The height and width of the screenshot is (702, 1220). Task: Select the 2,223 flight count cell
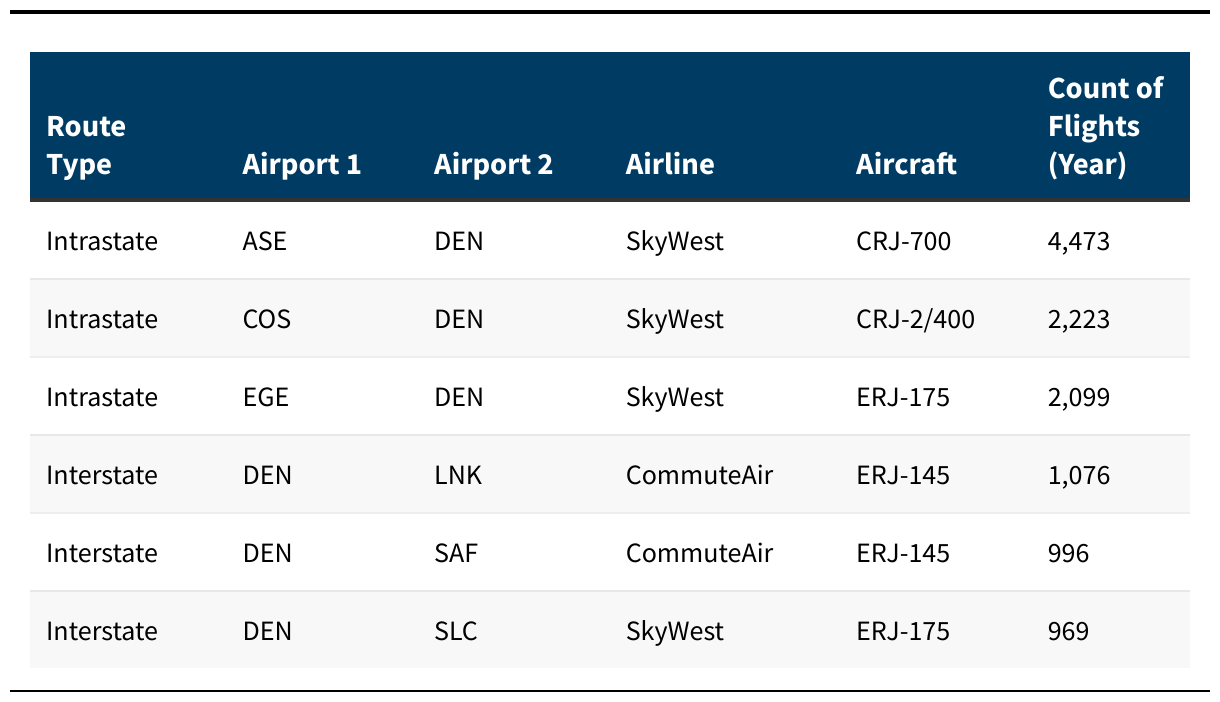point(1079,319)
